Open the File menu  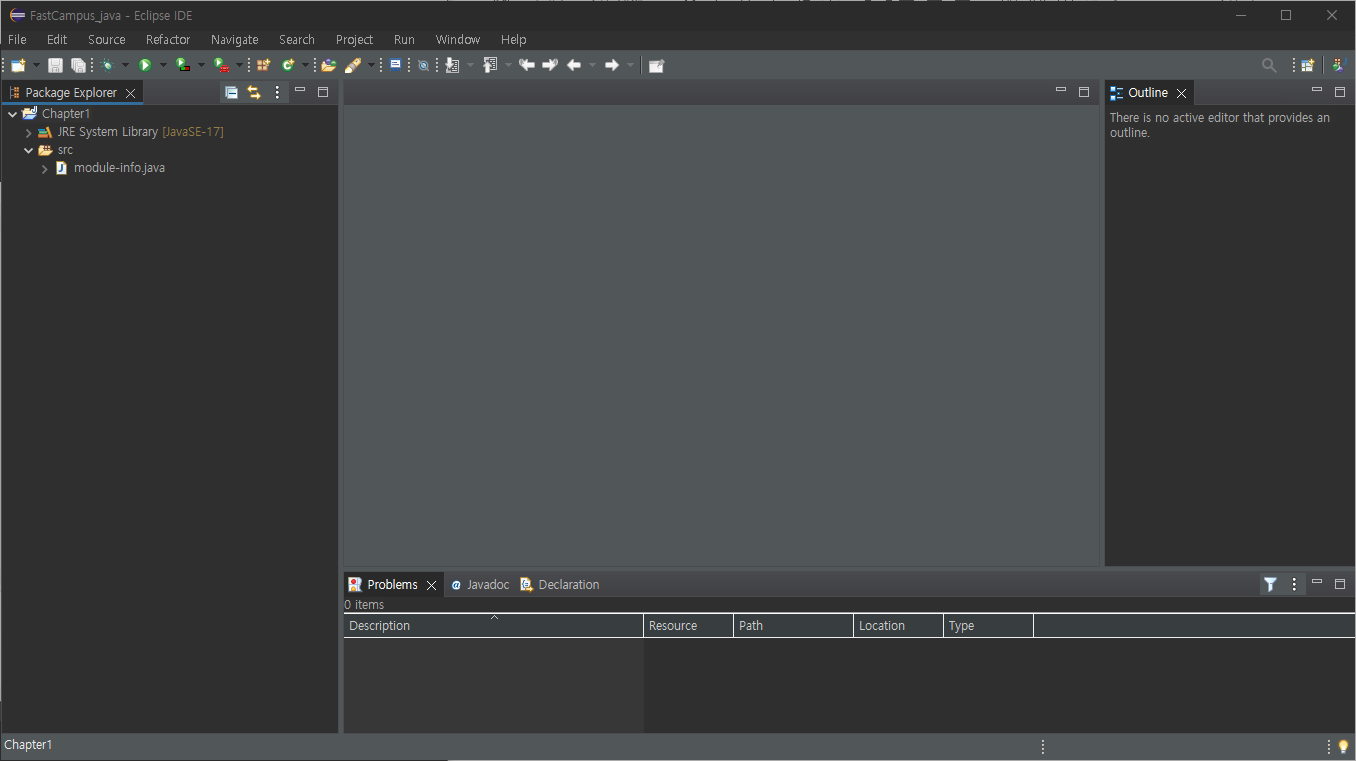point(17,40)
